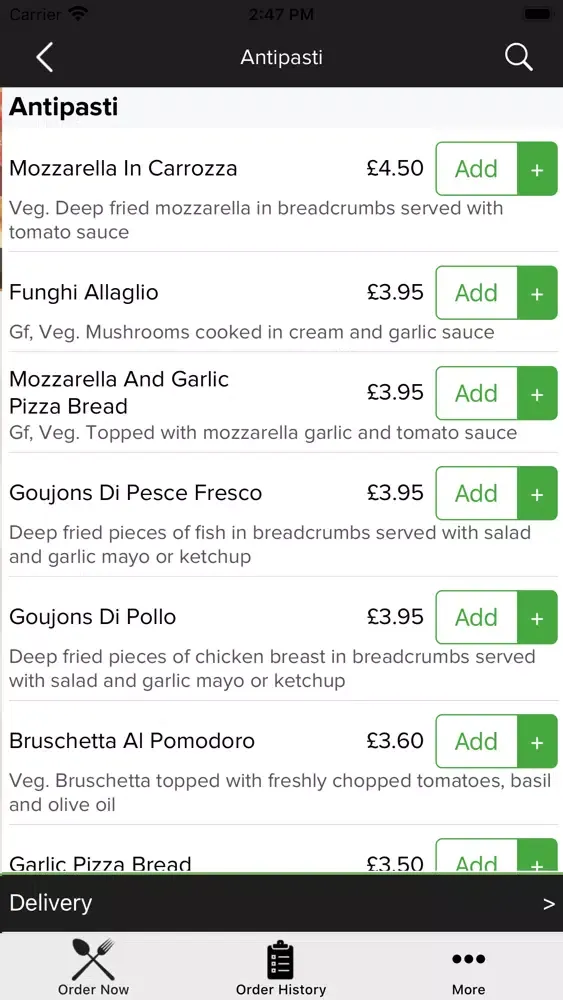
Task: Open the Order Now tab
Action: pyautogui.click(x=93, y=966)
